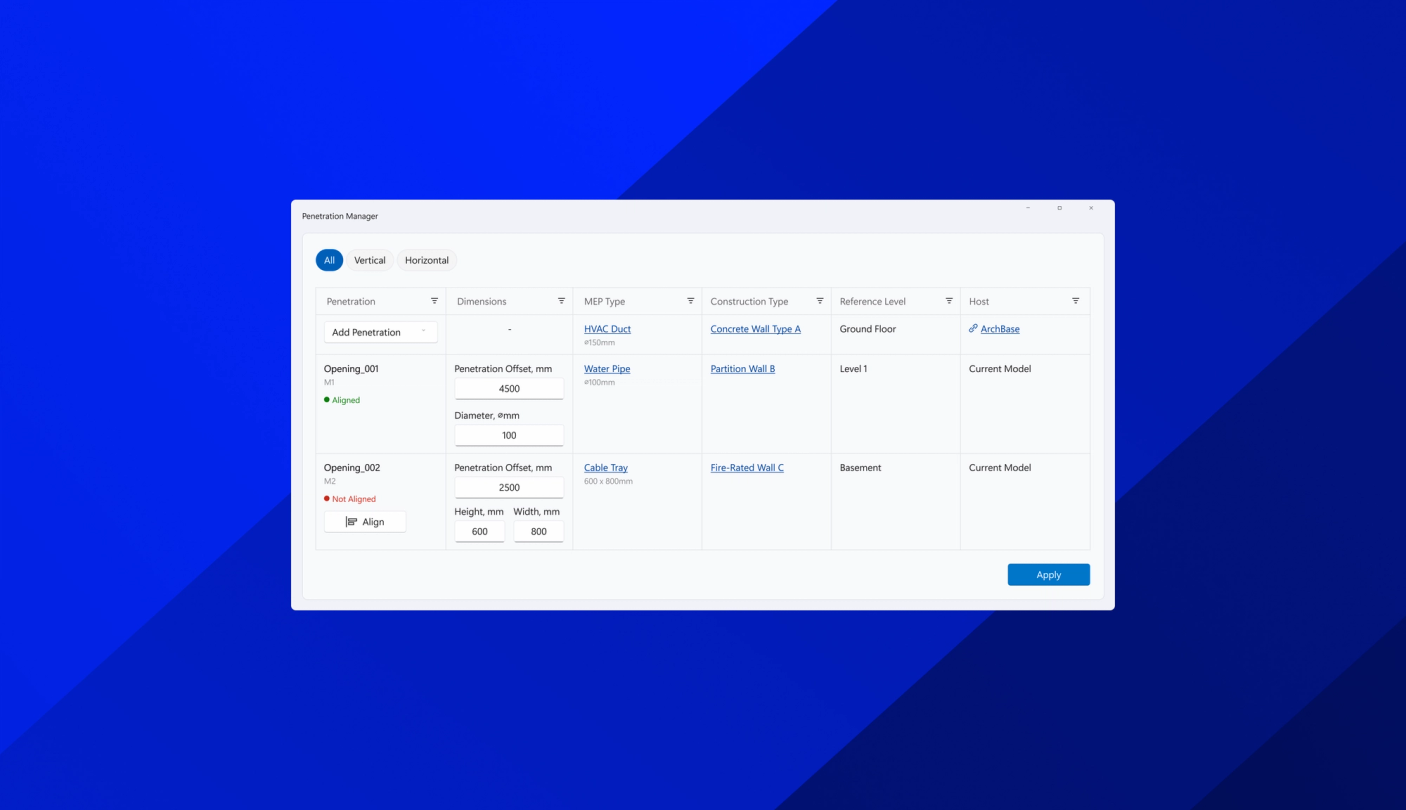Edit Opening_002 width 800 field
The image size is (1406, 810).
coord(539,532)
